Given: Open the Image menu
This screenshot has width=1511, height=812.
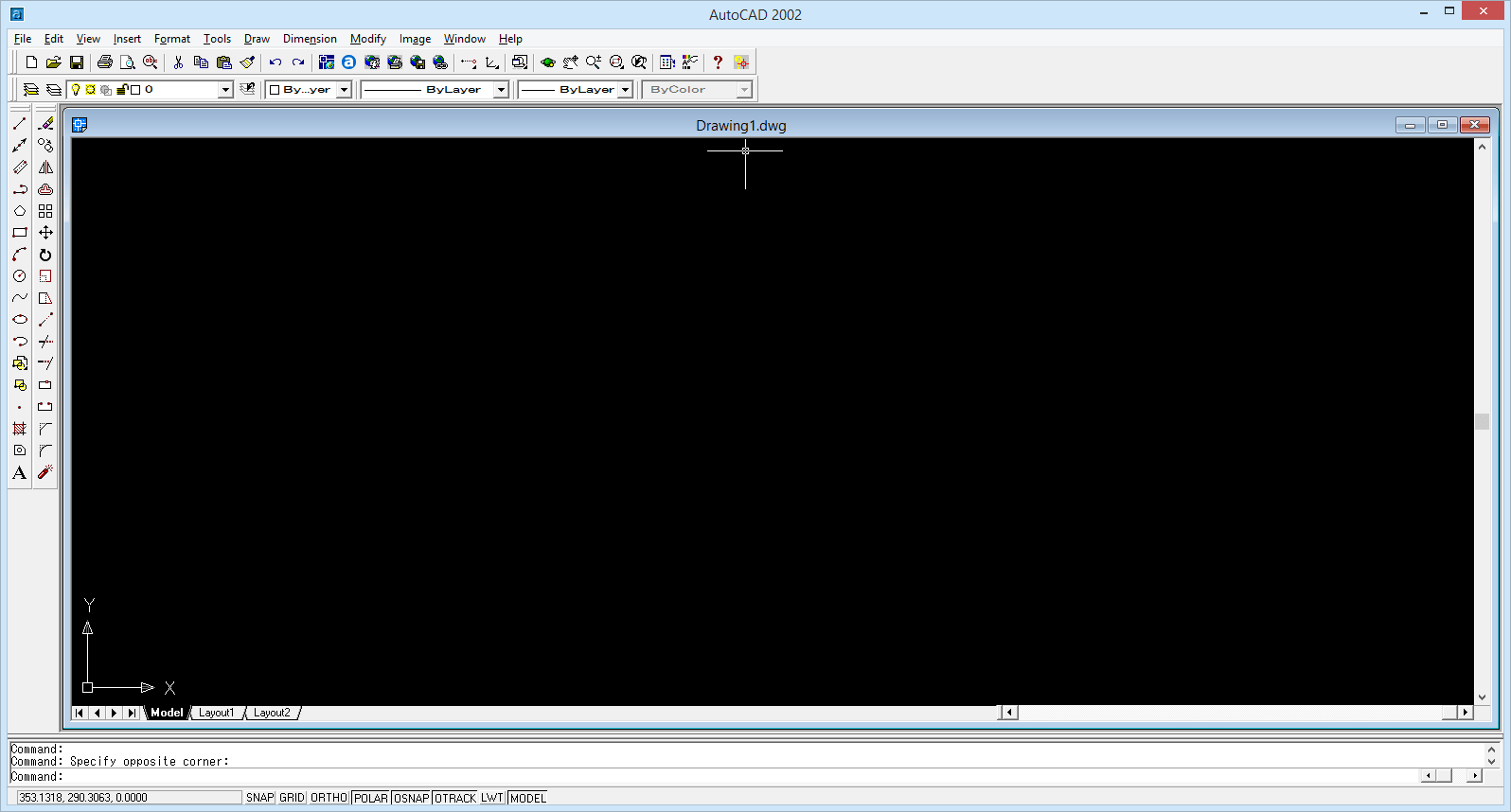Looking at the screenshot, I should coord(415,39).
